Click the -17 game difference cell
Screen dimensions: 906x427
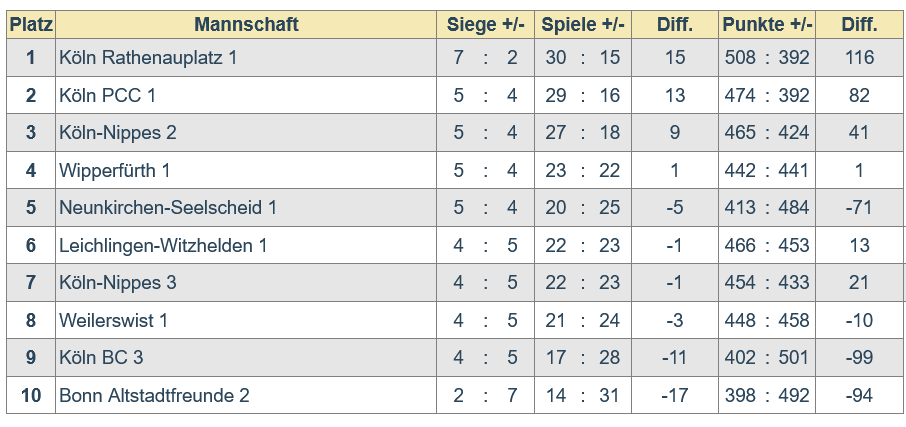[675, 396]
